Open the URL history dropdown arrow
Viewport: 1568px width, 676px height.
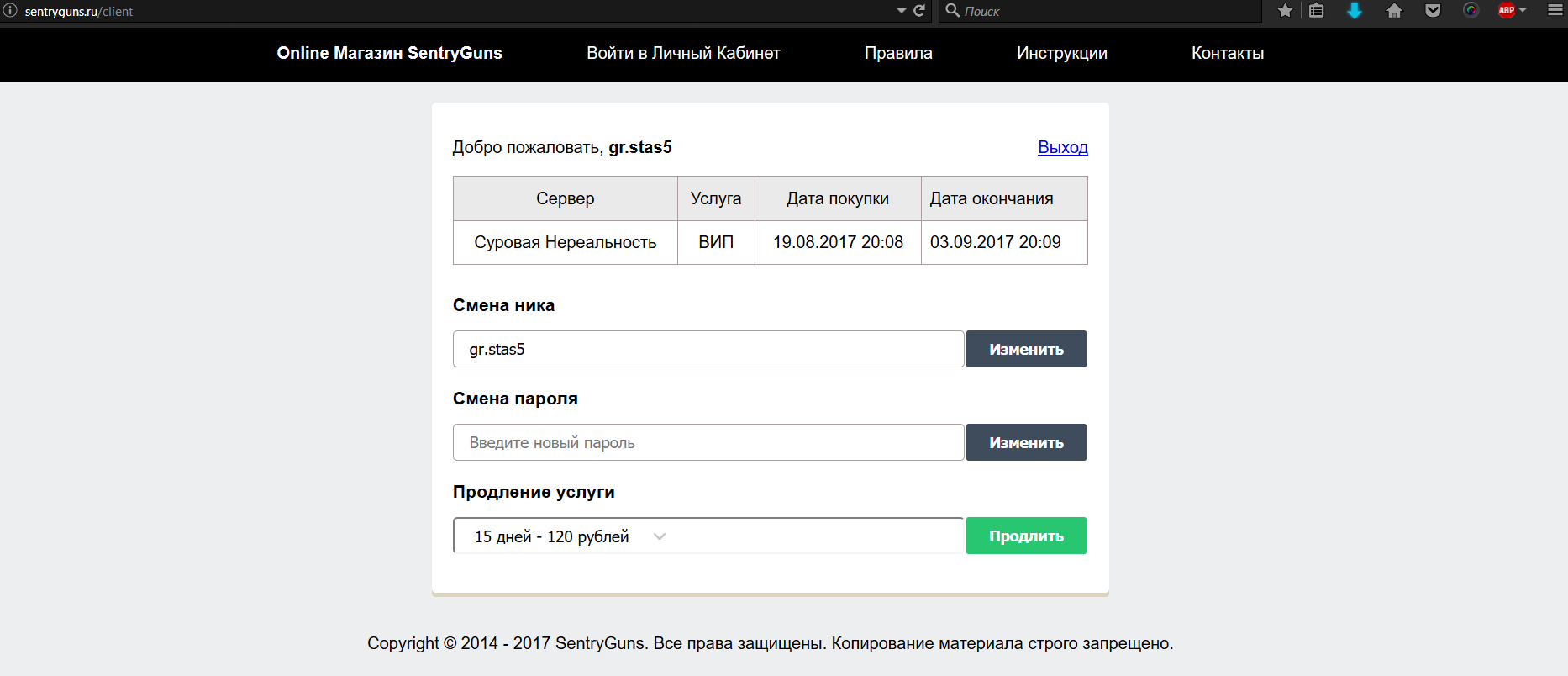pyautogui.click(x=902, y=11)
